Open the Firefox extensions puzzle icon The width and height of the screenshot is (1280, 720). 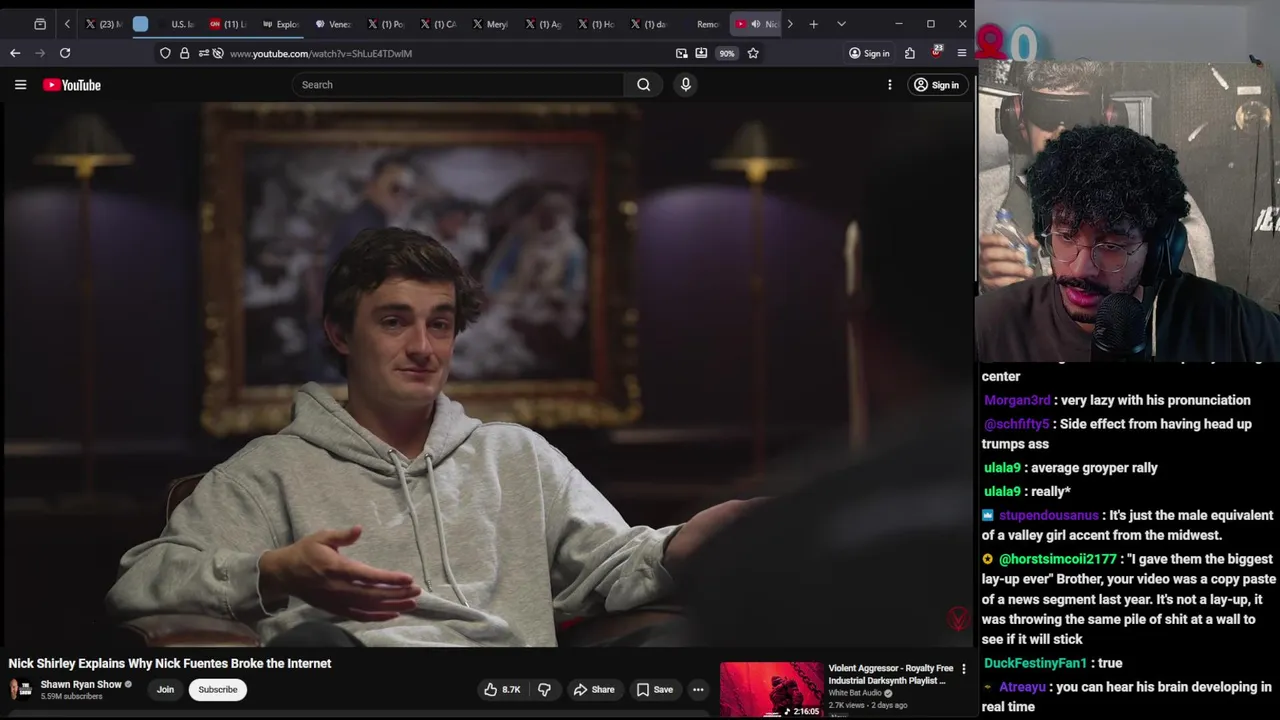910,53
